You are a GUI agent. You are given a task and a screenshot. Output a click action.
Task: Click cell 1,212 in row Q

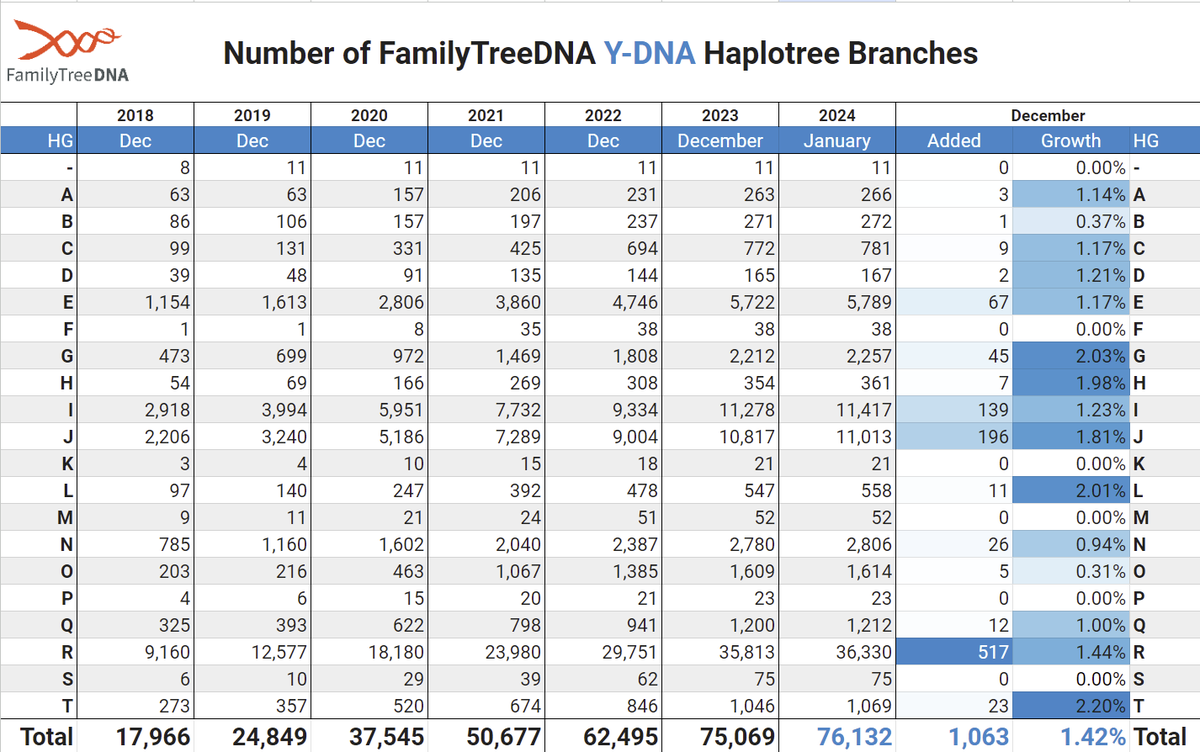point(837,626)
